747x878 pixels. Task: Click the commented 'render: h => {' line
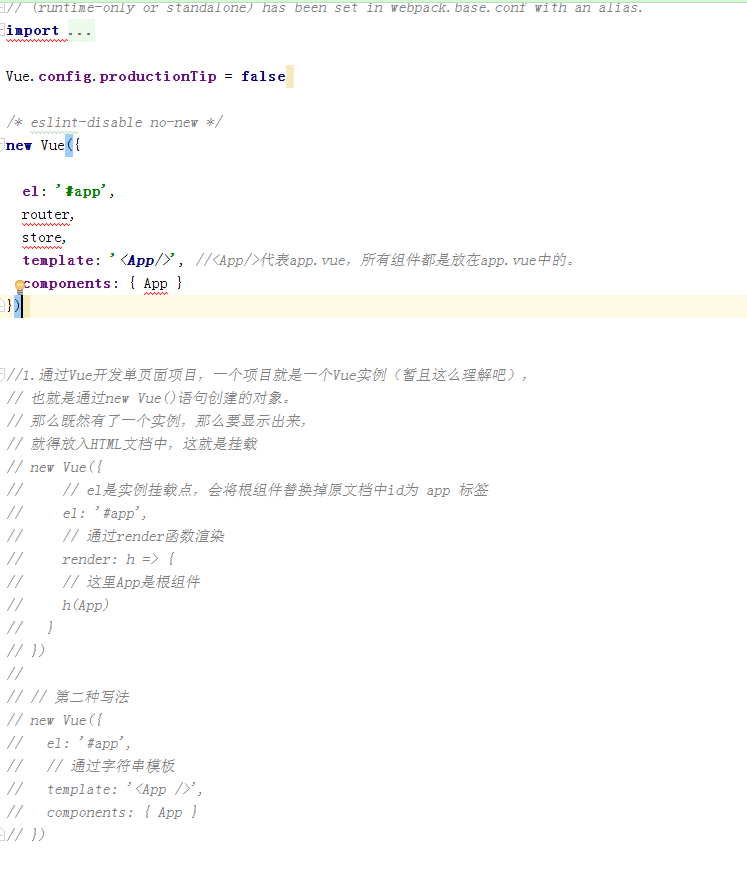tap(118, 559)
